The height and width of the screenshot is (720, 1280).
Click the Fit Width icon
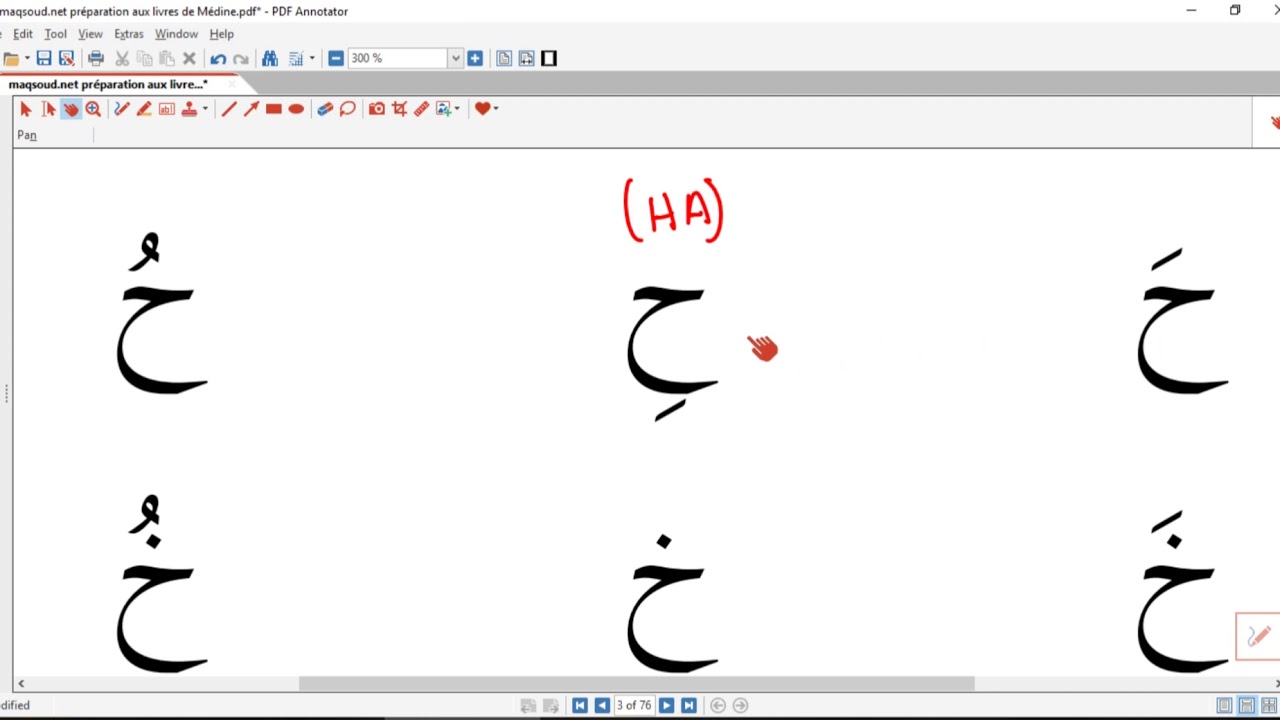[527, 58]
